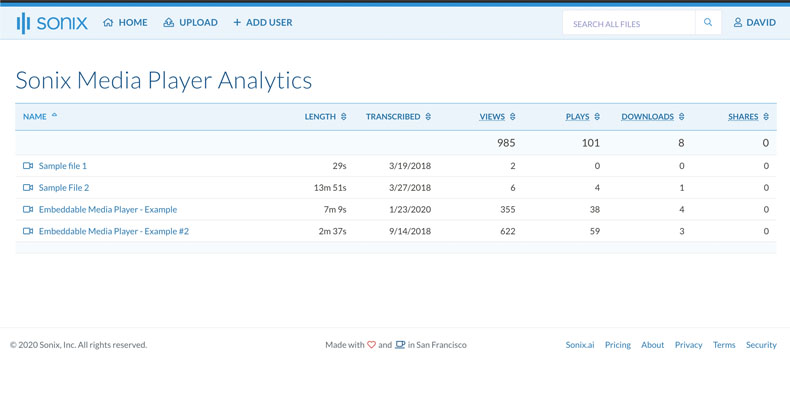
Task: Sort by VIEWS column arrows
Action: tap(512, 117)
